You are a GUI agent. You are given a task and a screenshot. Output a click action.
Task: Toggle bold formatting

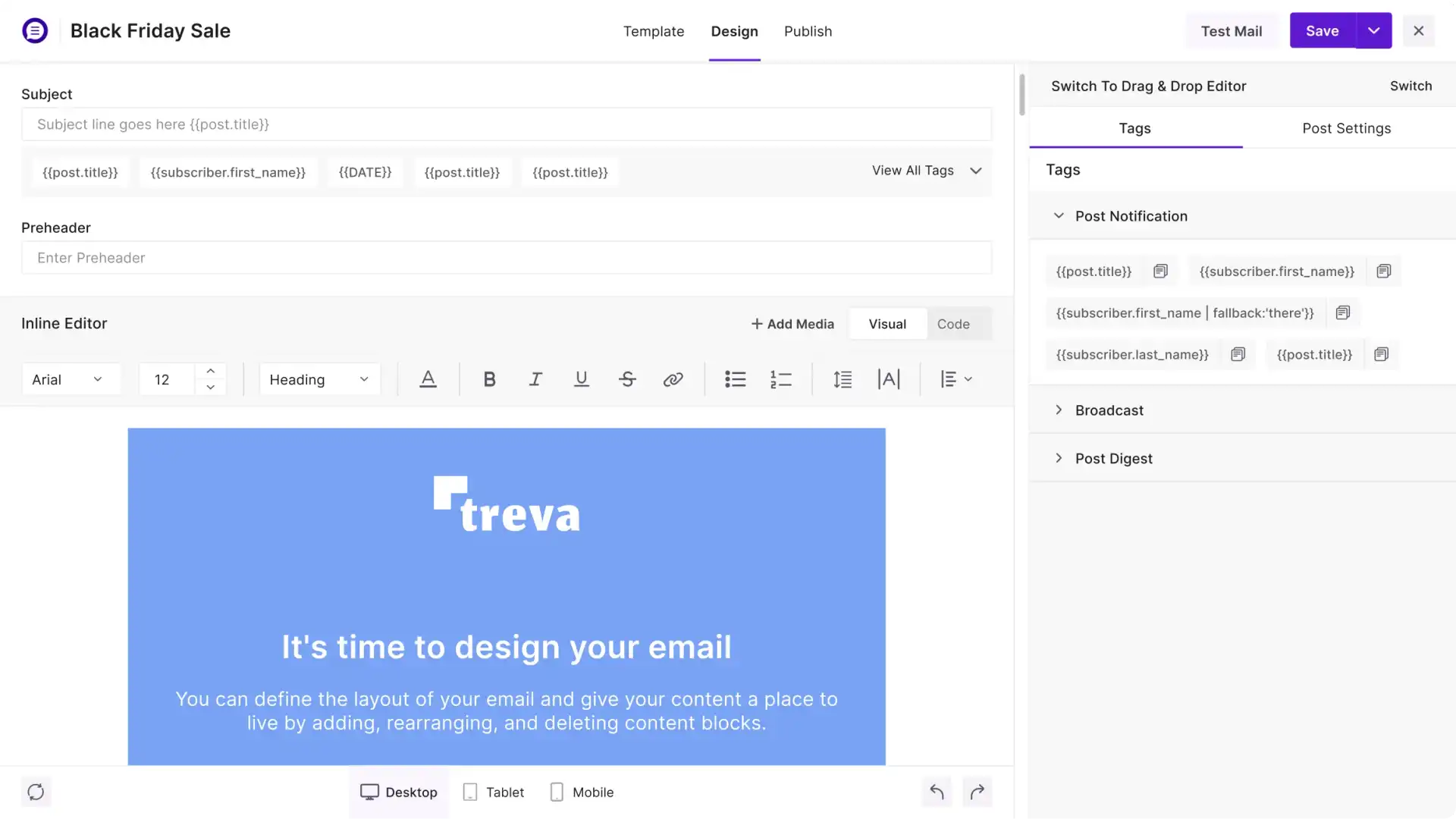click(489, 379)
